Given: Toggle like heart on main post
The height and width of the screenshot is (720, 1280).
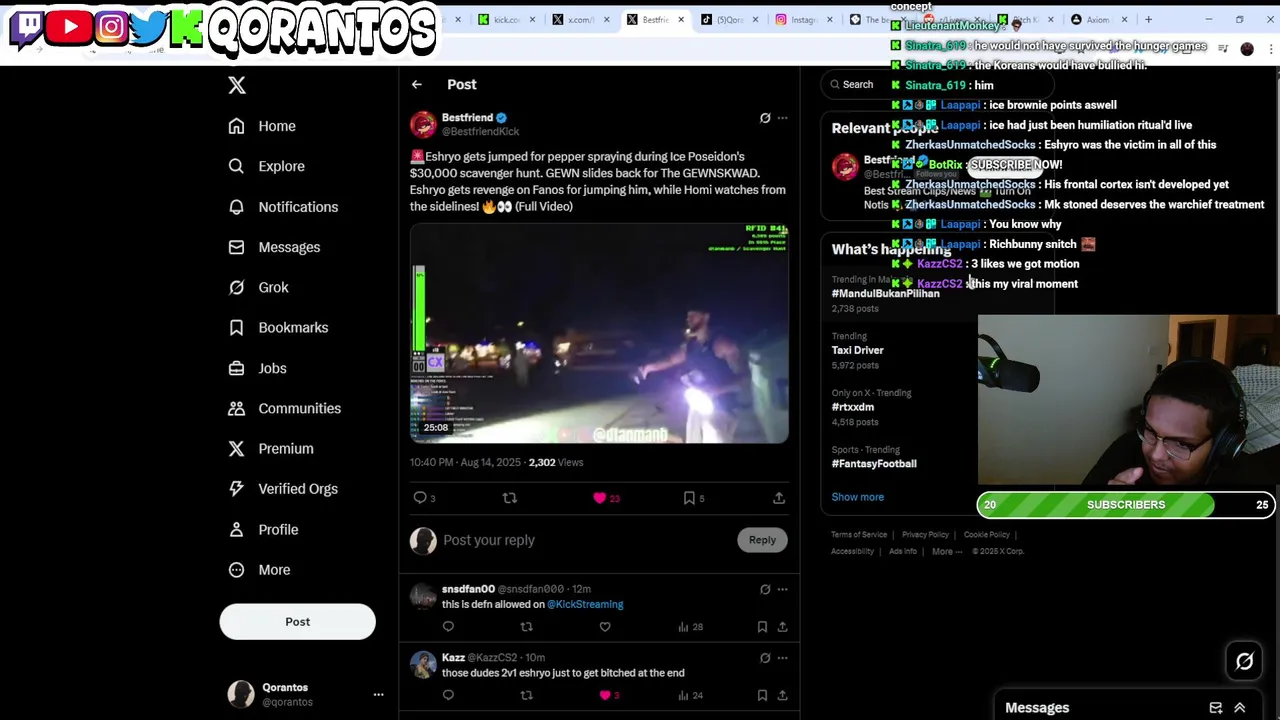Looking at the screenshot, I should [x=599, y=498].
